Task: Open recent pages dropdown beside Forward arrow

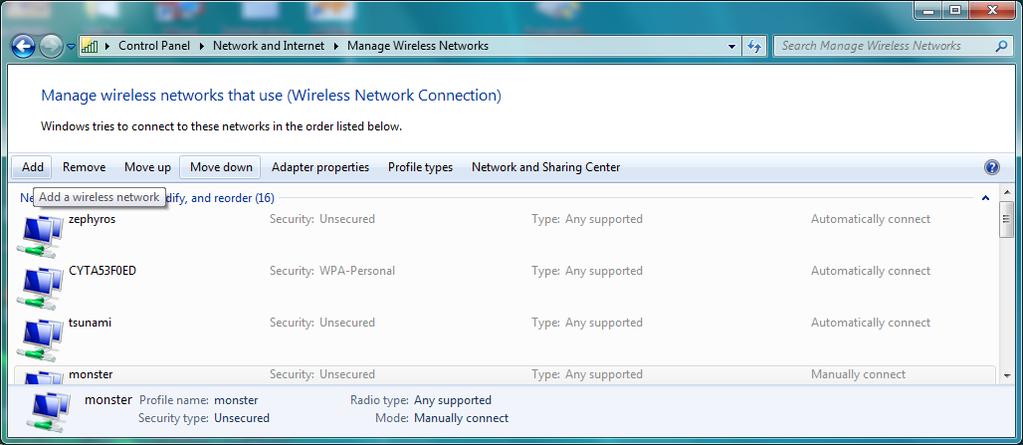Action: (x=70, y=47)
